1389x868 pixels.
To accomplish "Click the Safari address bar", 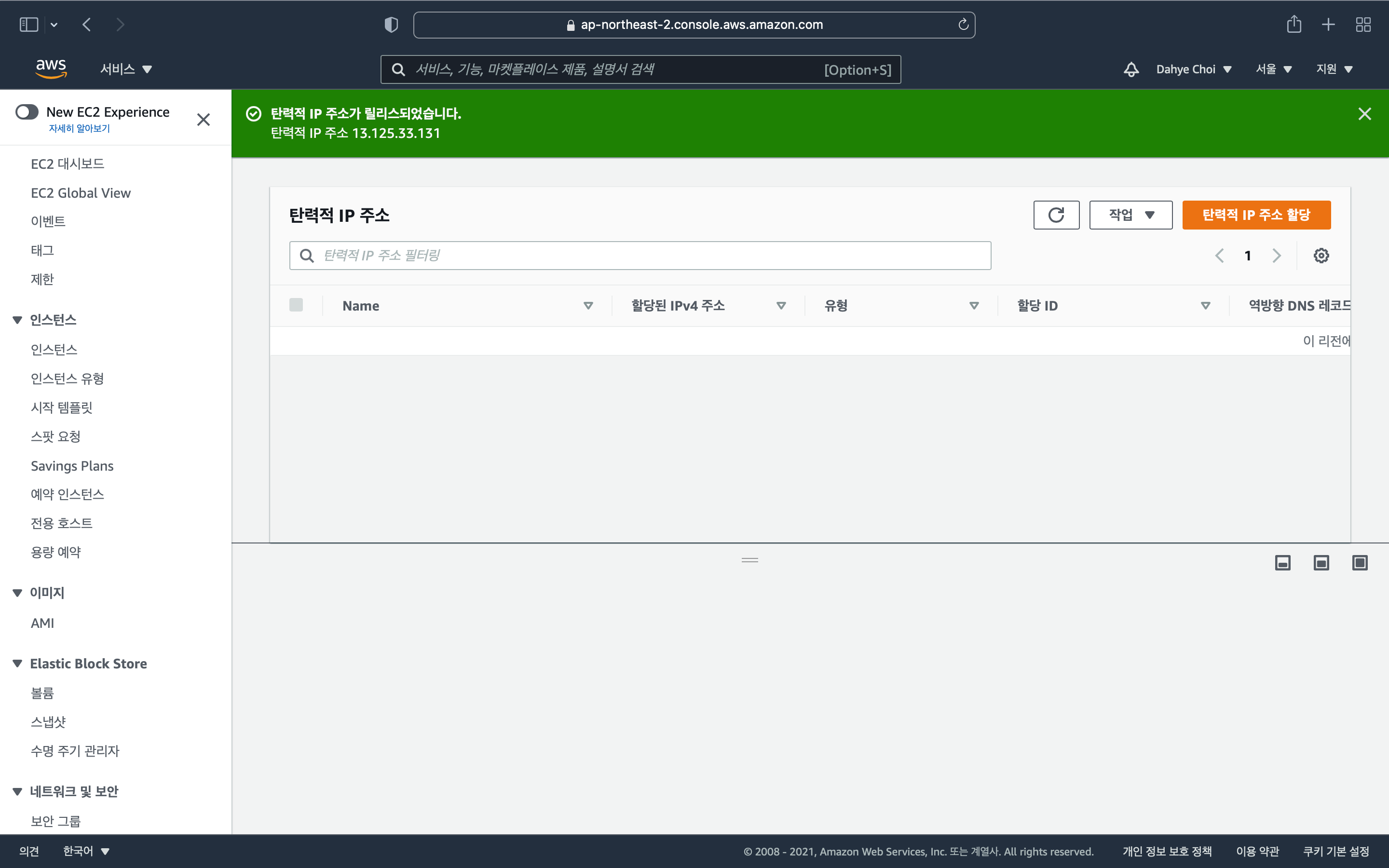I will 694,25.
